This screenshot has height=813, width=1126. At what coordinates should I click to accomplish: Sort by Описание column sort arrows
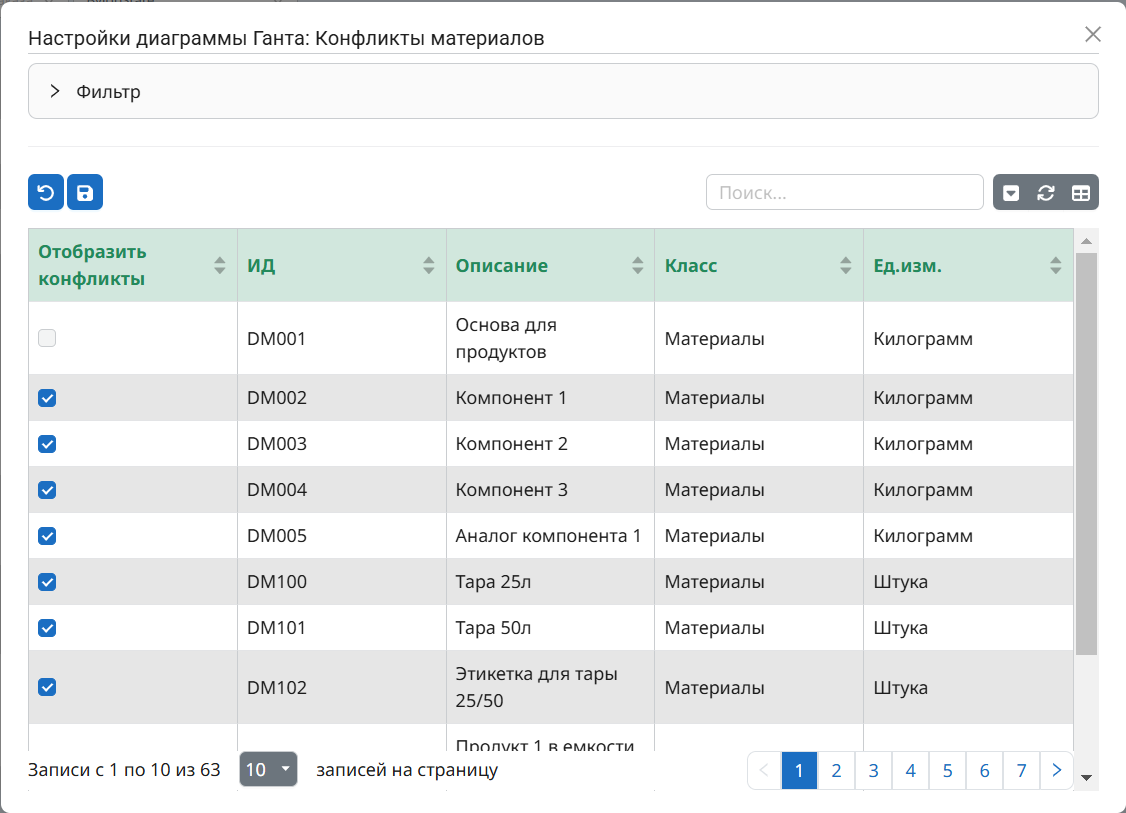[638, 266]
